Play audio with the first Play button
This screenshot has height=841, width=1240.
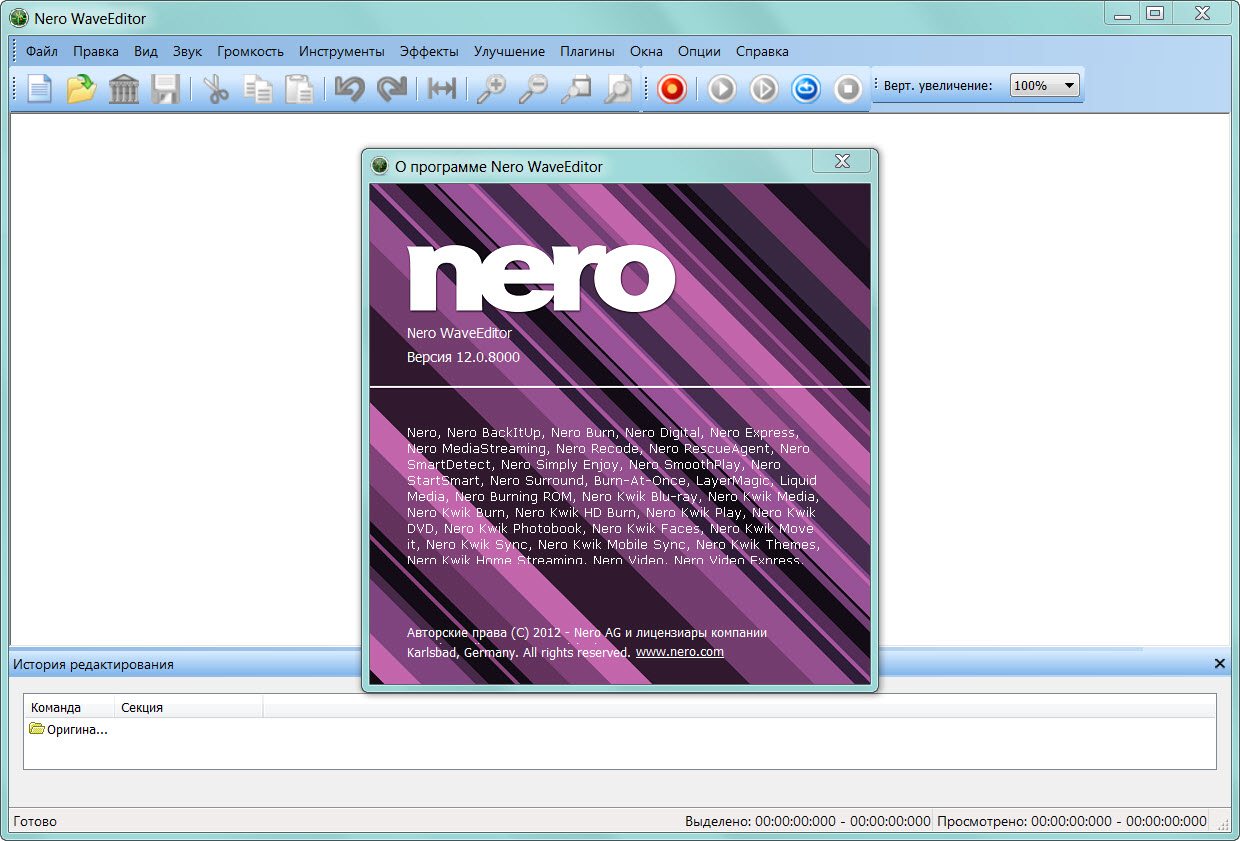[722, 89]
